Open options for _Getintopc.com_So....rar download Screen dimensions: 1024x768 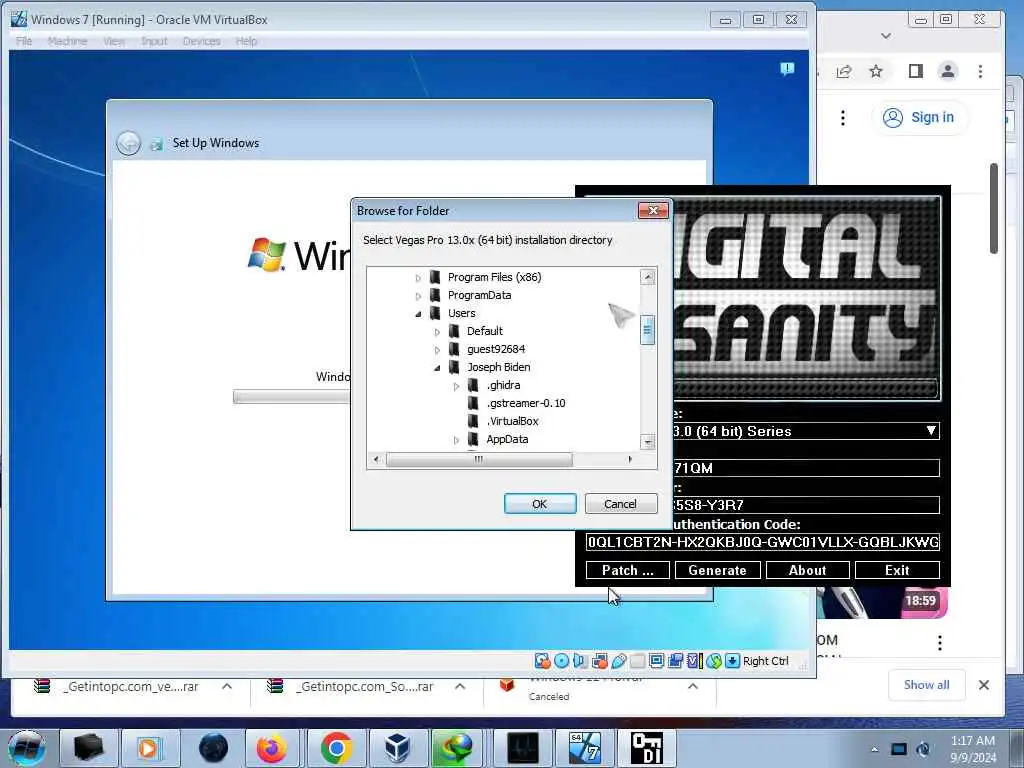460,686
